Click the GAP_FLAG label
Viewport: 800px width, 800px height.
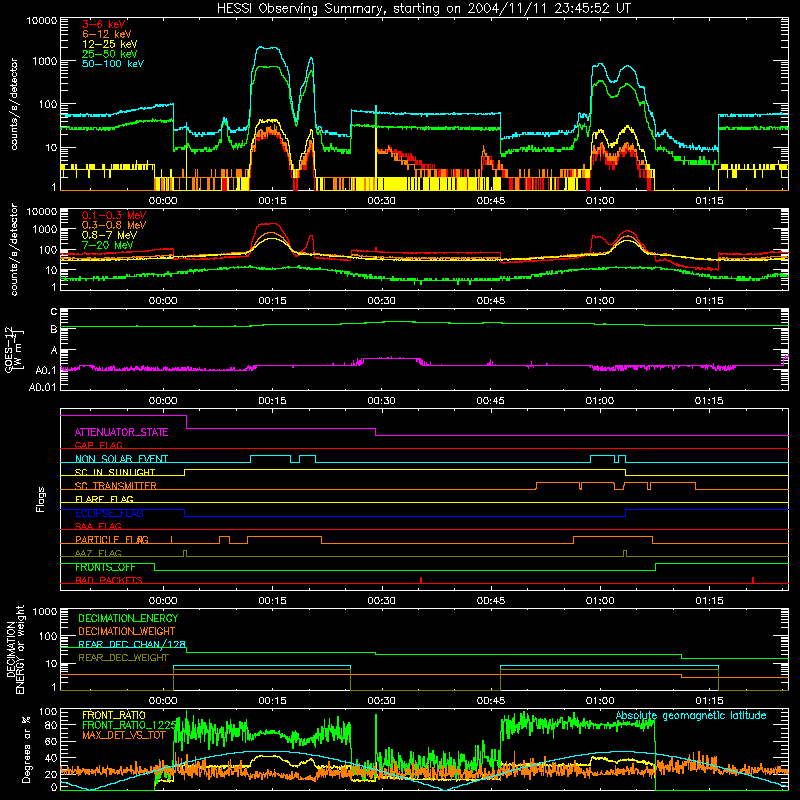tap(98, 445)
